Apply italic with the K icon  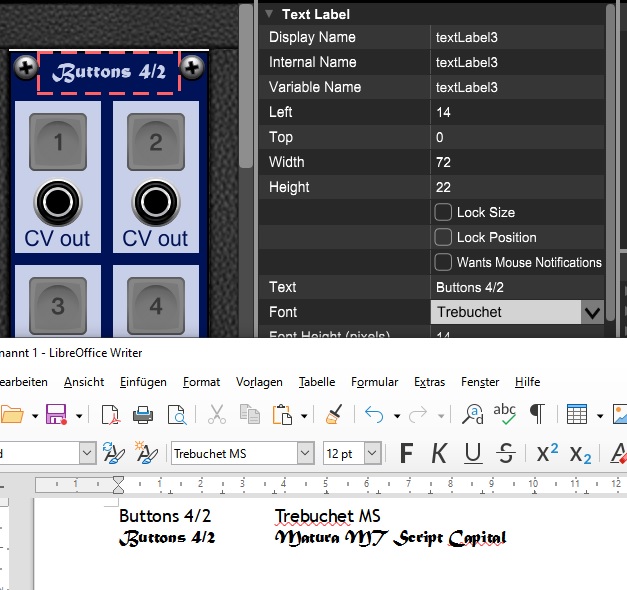point(439,454)
